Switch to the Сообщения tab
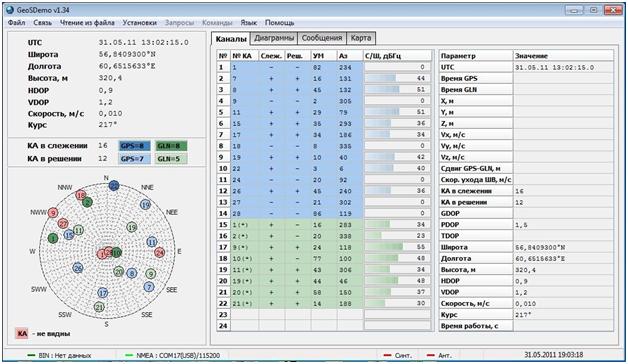This screenshot has width=628, height=364. (322, 38)
